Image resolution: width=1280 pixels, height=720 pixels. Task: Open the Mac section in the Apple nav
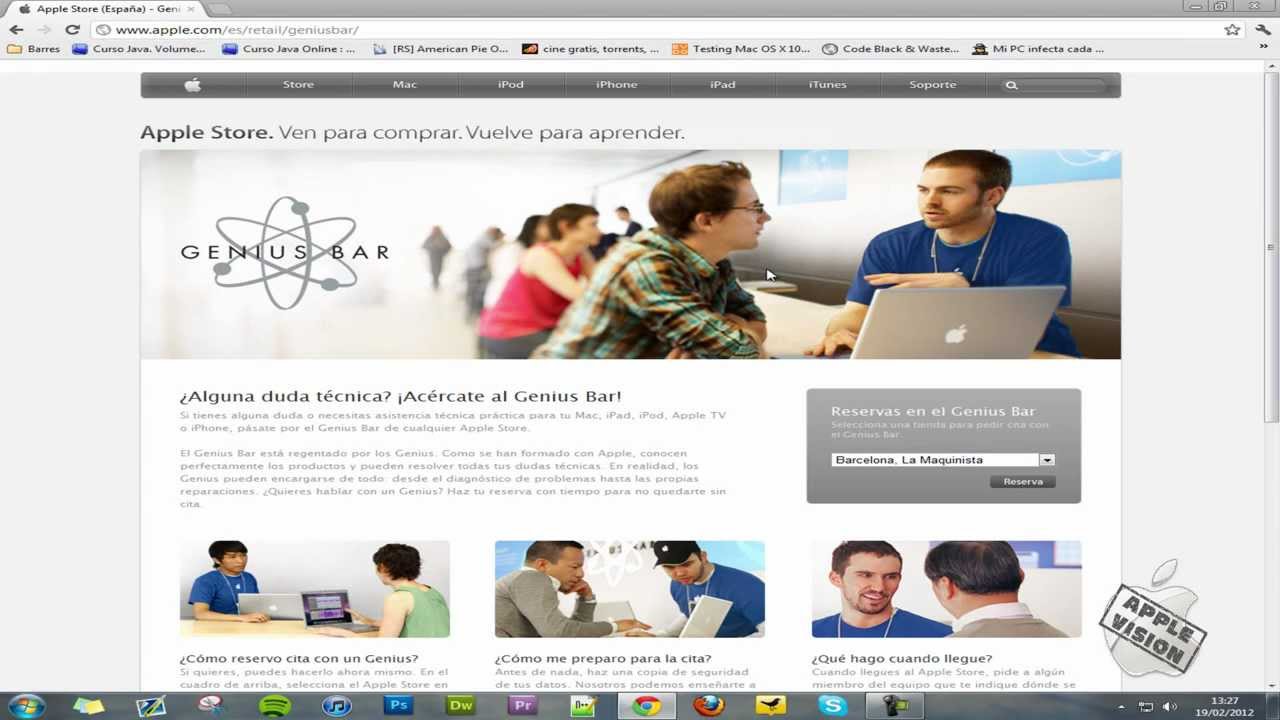(x=404, y=85)
